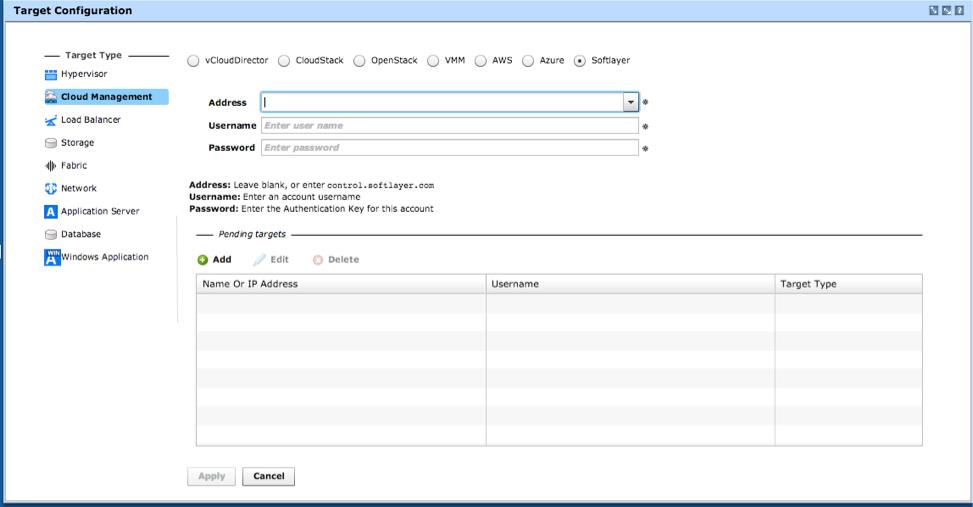This screenshot has width=973, height=507.
Task: Choose the OpenStack radio option
Action: (360, 61)
